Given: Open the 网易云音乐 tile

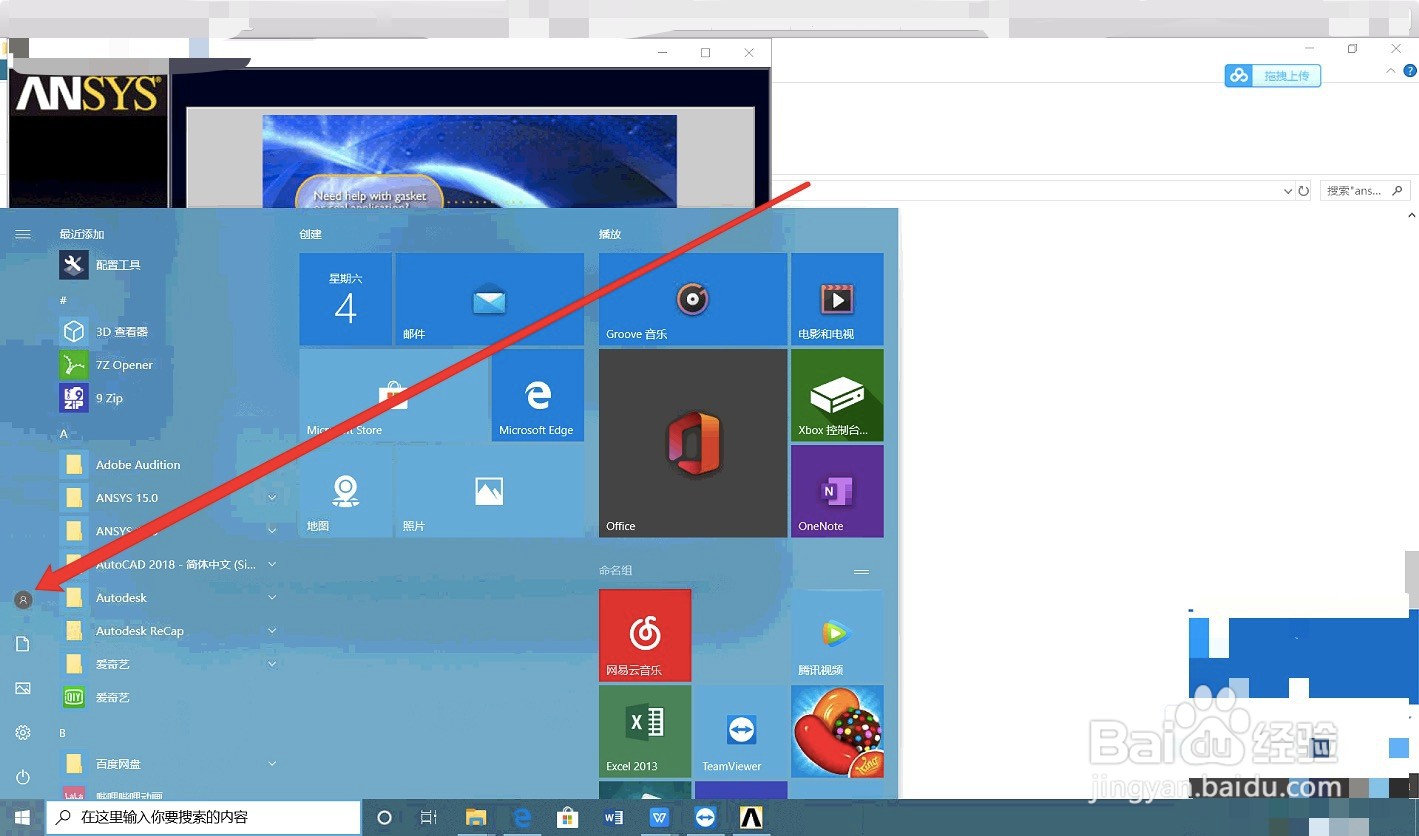Looking at the screenshot, I should (x=645, y=635).
